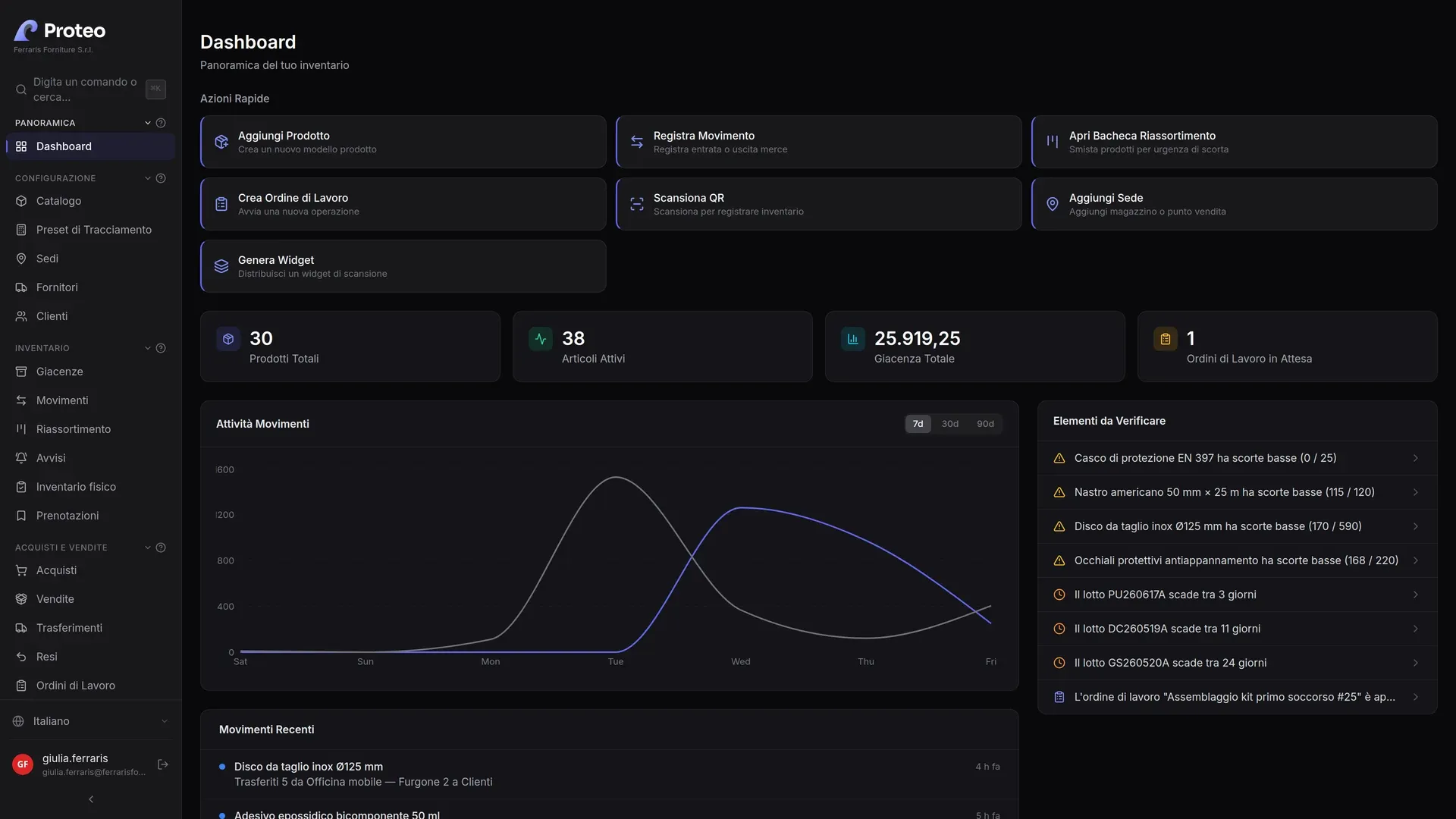This screenshot has width=1456, height=819.
Task: Select the 7d chart range
Action: click(918, 424)
